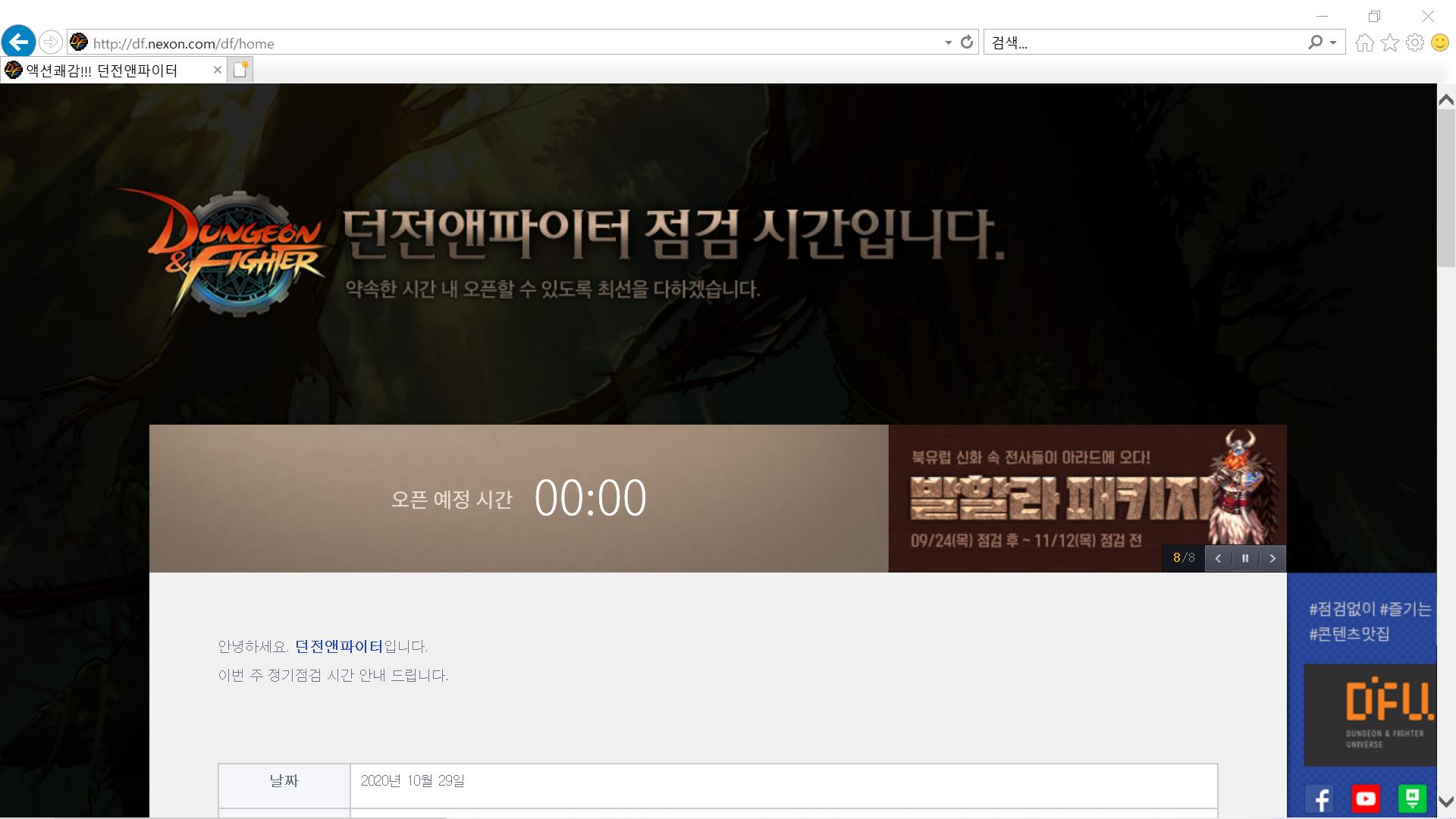Open favorites with the star icon
This screenshot has height=819, width=1456.
(1389, 42)
